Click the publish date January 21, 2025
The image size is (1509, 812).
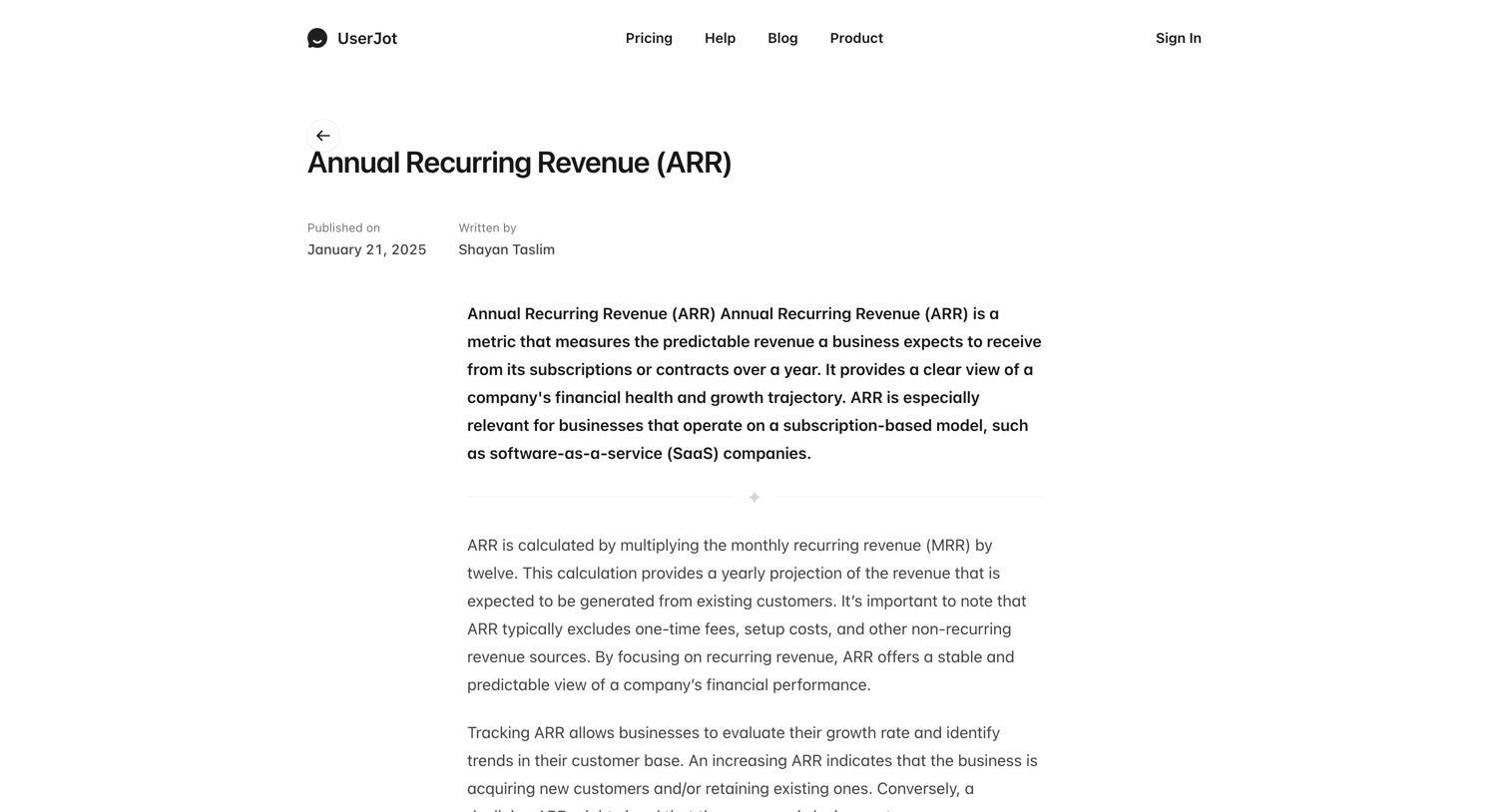[x=366, y=249]
